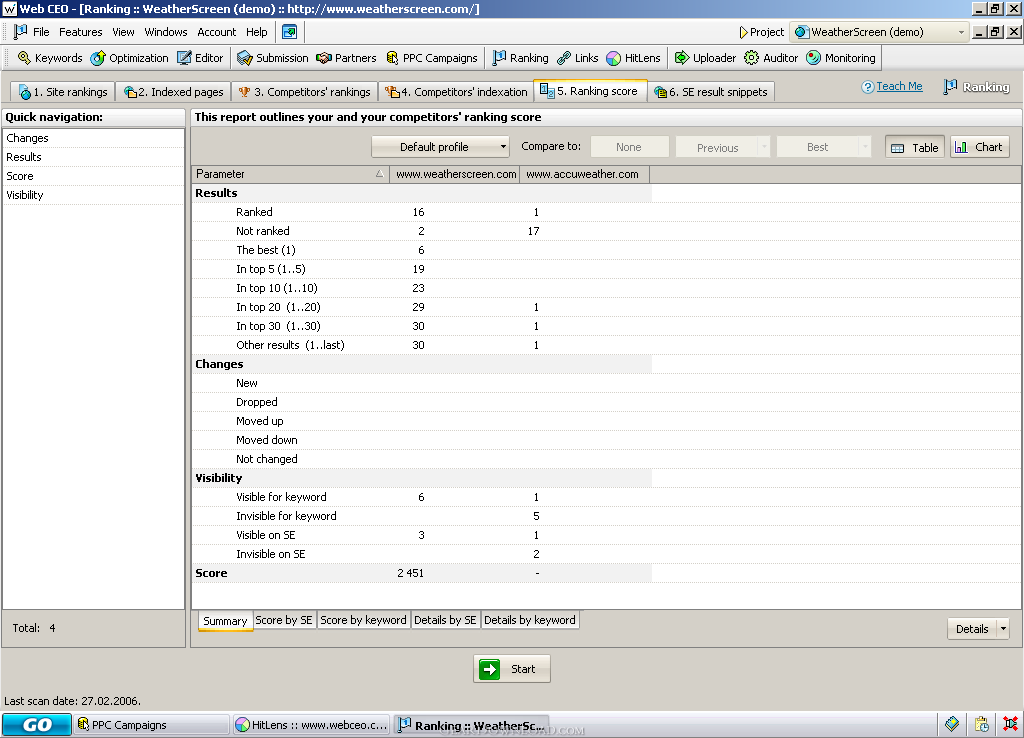Viewport: 1024px width, 738px height.
Task: Open the Account menu
Action: tap(217, 32)
